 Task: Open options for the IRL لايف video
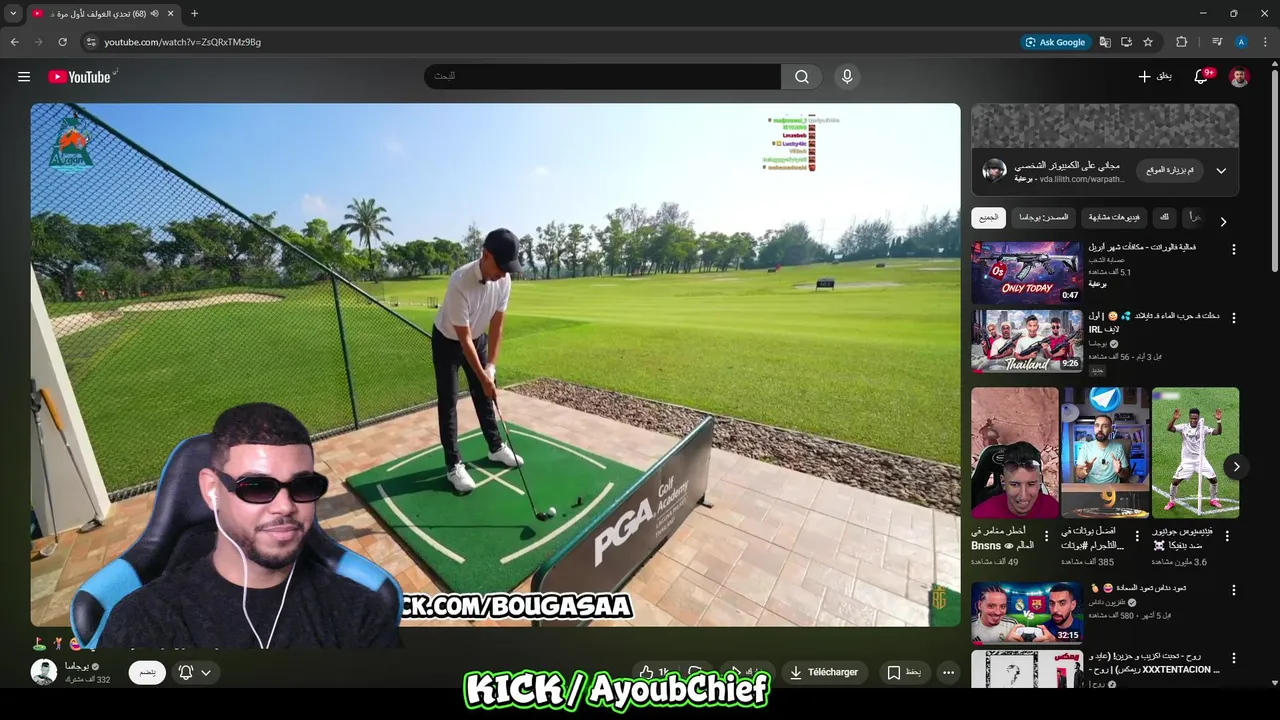tap(1233, 318)
